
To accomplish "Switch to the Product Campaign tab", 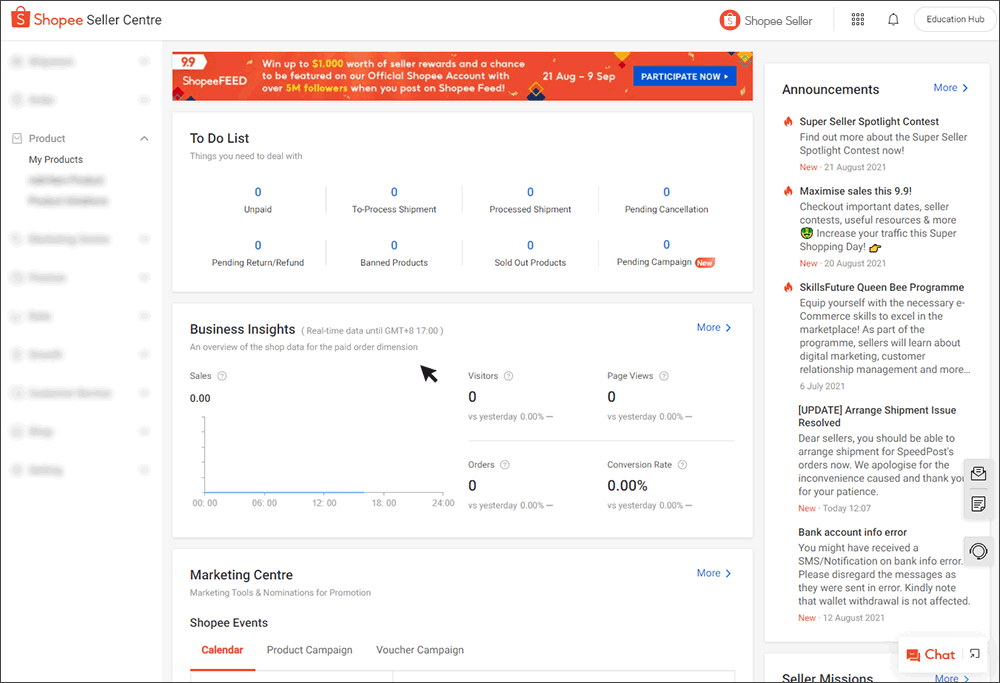I will [x=310, y=649].
